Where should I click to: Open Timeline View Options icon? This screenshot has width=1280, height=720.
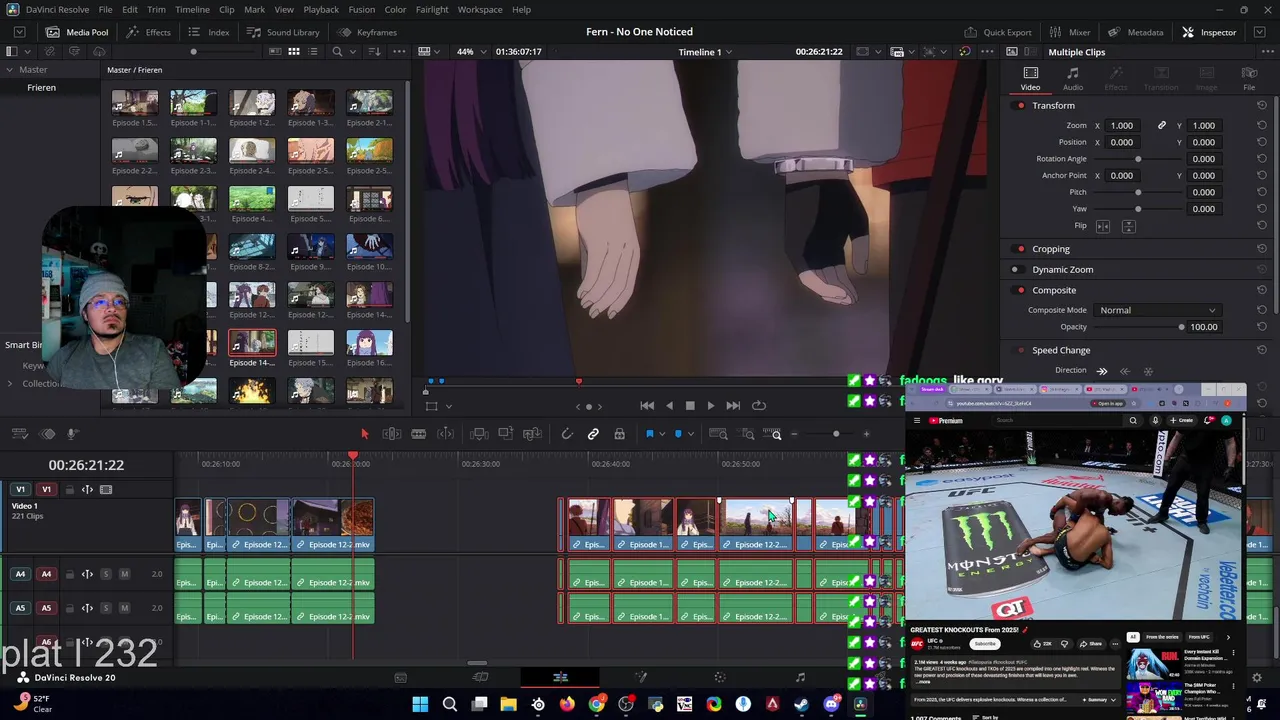click(19, 434)
